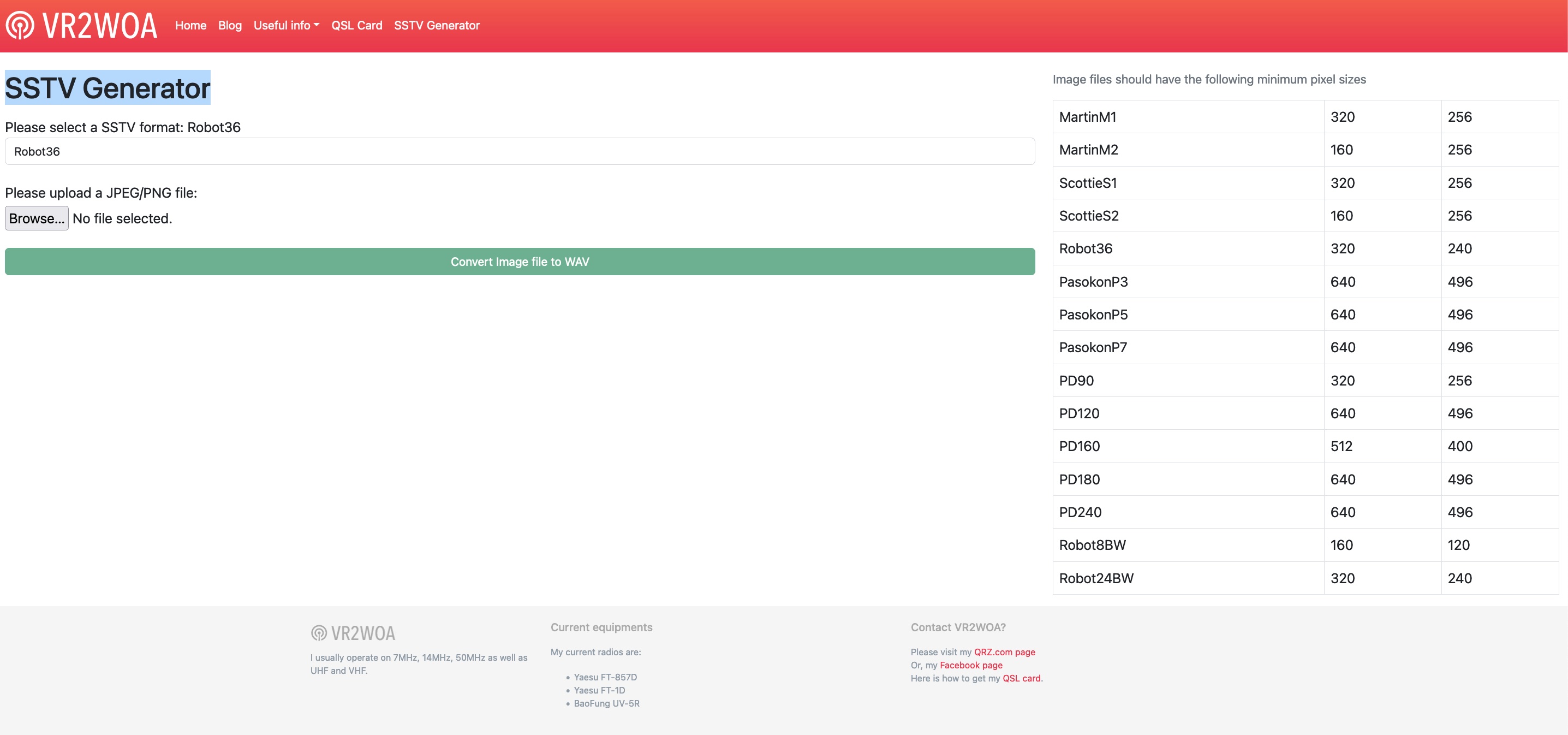Click the VR2WOA antenna logo icon
This screenshot has height=735, width=1568.
[20, 26]
